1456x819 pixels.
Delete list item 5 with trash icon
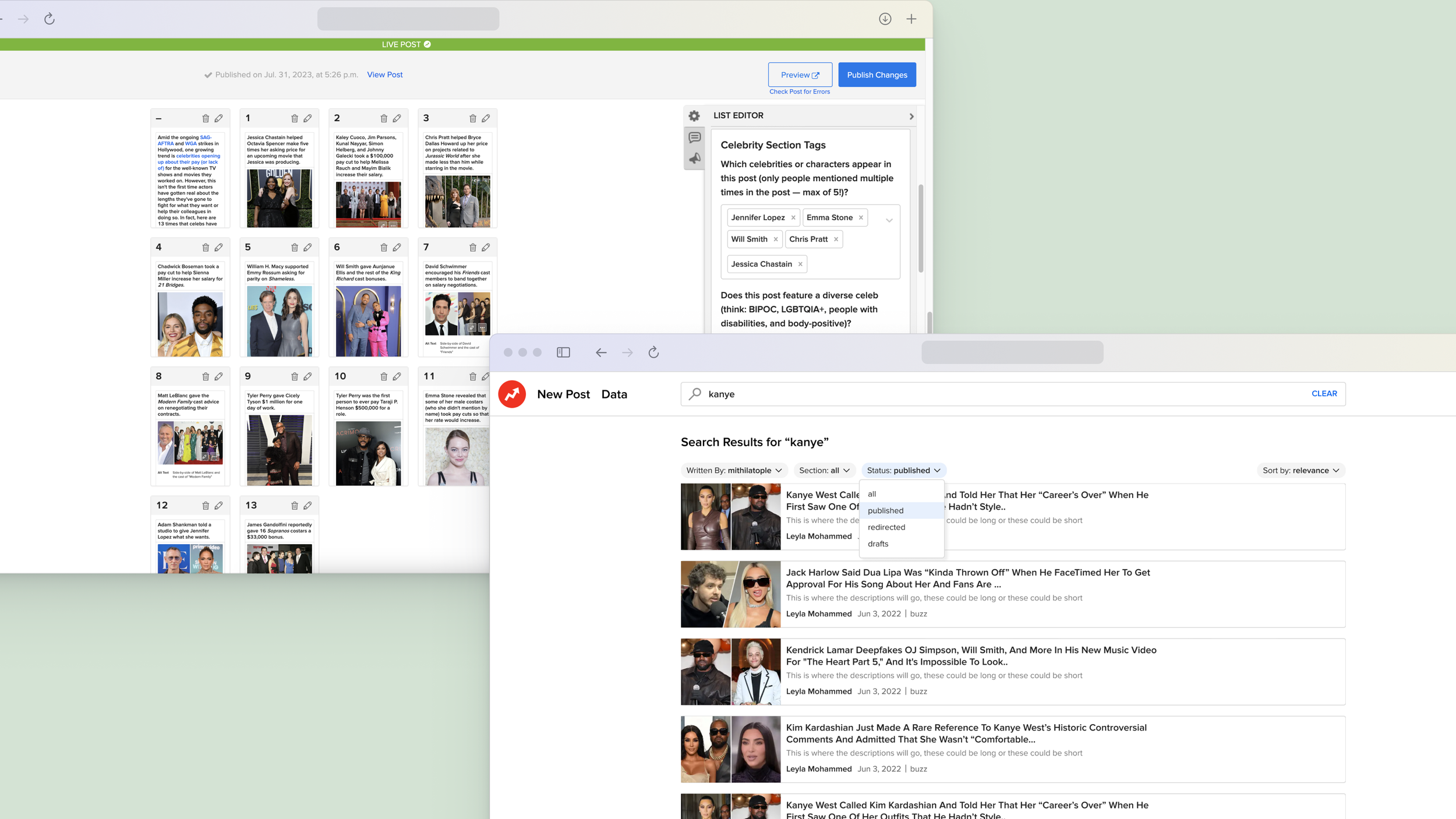tap(295, 248)
